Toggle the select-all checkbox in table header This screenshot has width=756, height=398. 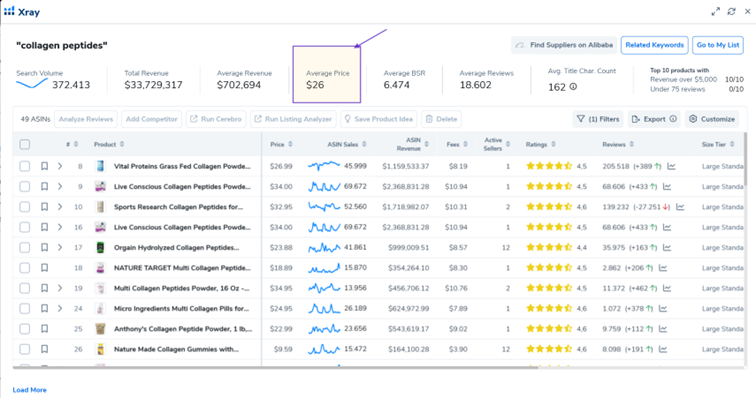(x=25, y=144)
